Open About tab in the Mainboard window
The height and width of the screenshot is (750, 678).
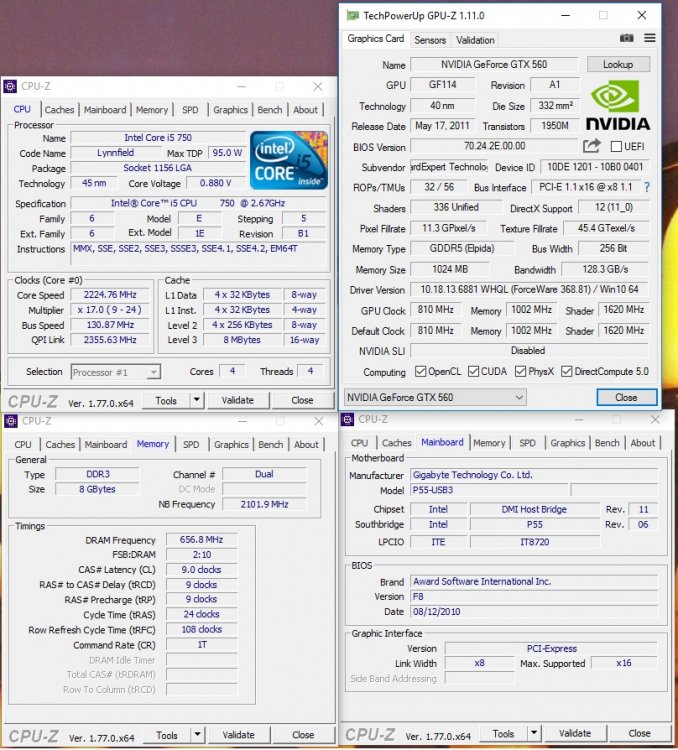click(x=643, y=443)
